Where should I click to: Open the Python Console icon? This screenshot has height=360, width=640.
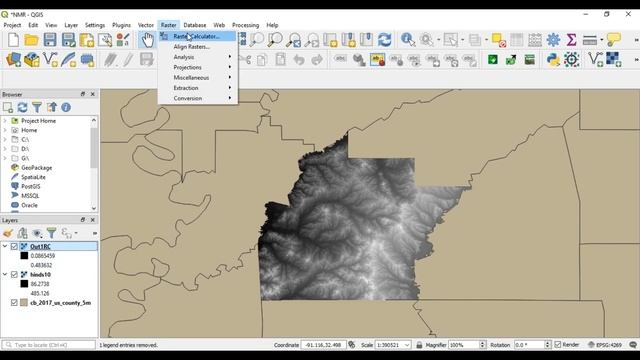(553, 60)
